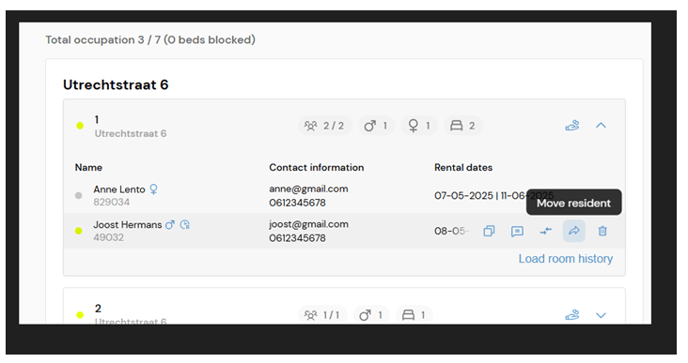Click the hand icon in room 1 header

572,126
